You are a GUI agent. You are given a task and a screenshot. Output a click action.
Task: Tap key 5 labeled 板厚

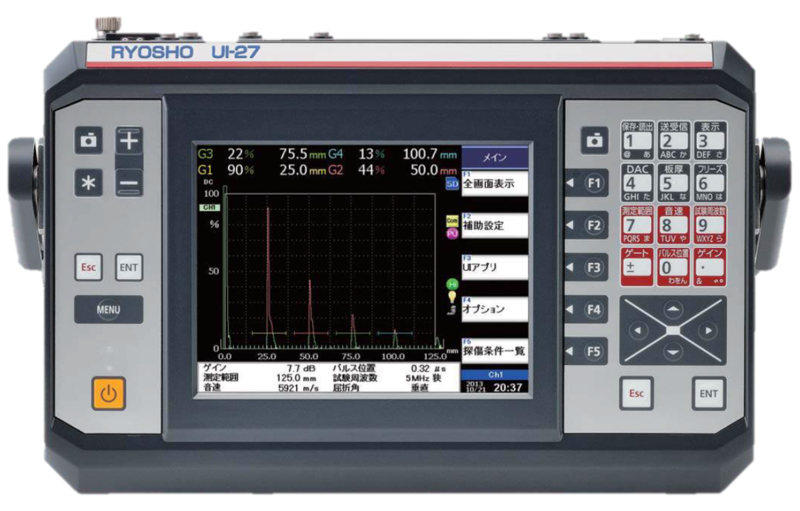click(x=673, y=183)
